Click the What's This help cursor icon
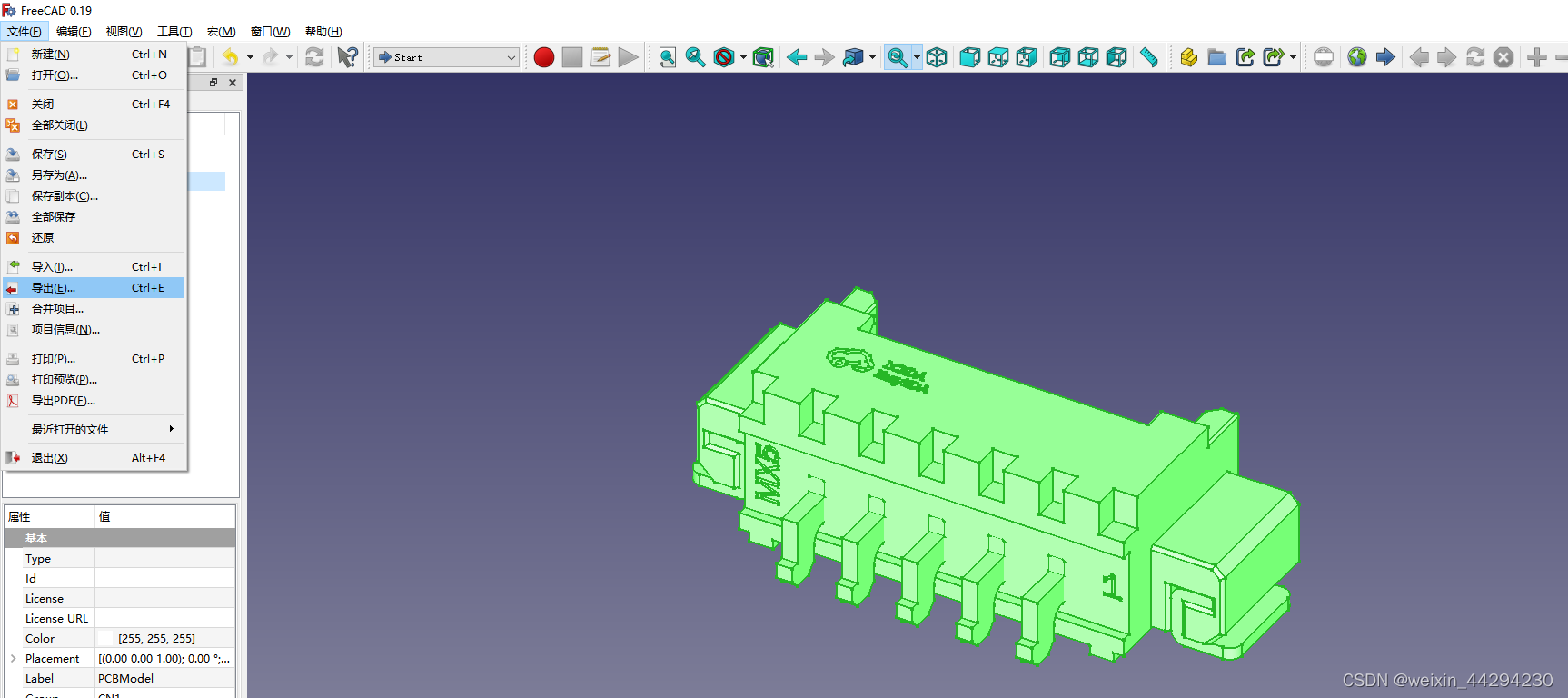The width and height of the screenshot is (1568, 698). pyautogui.click(x=348, y=57)
